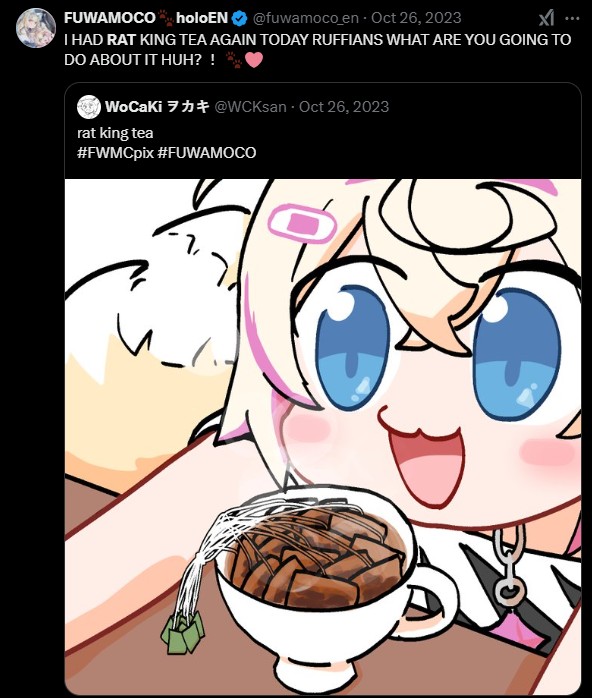Open the FUWAMOCO profile avatar
The image size is (592, 698).
(36, 28)
